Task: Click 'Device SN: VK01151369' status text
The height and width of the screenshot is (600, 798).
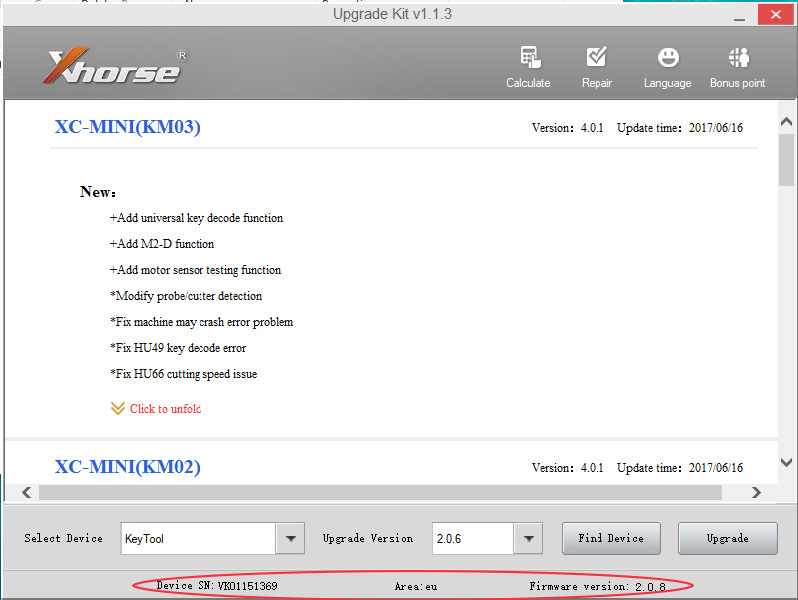Action: 217,586
